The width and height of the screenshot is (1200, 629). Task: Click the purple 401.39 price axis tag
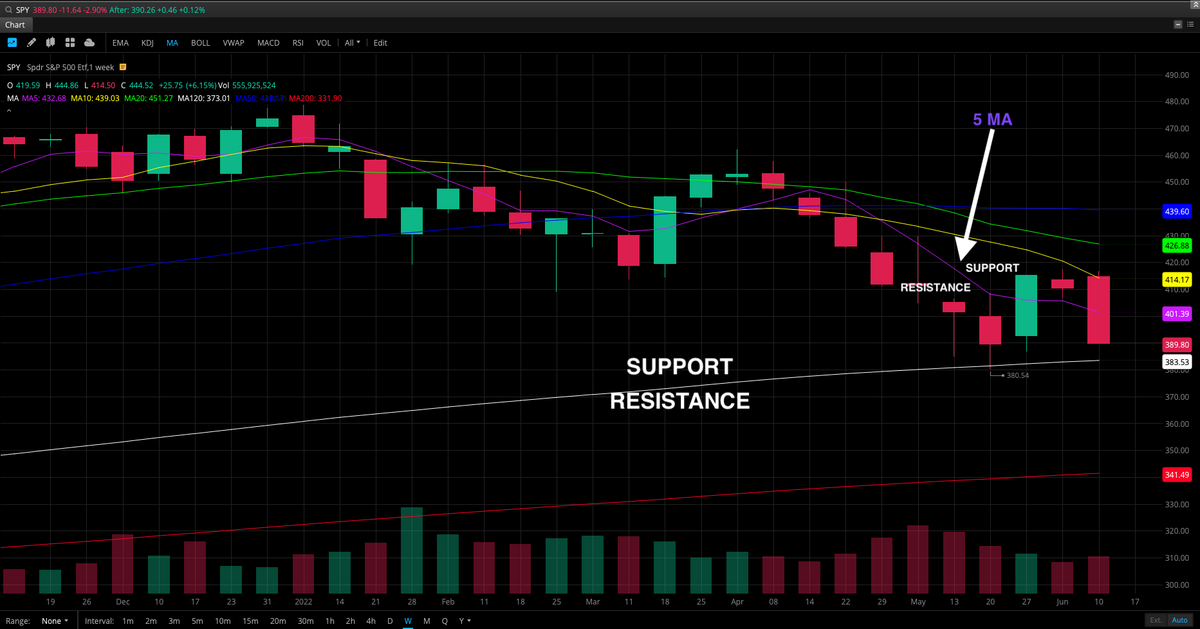pyautogui.click(x=1177, y=313)
